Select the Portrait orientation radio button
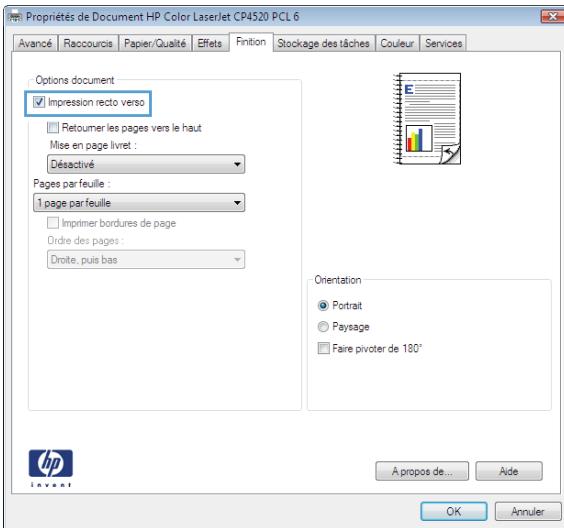Image resolution: width=564 pixels, height=528 pixels. [x=323, y=306]
